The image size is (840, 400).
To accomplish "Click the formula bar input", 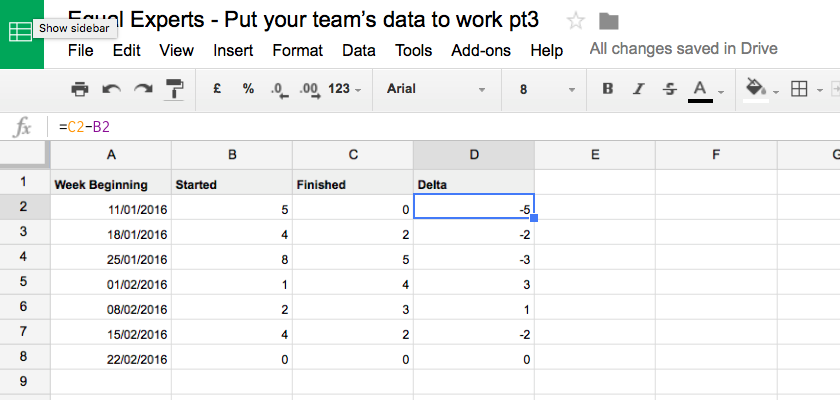I will 445,127.
